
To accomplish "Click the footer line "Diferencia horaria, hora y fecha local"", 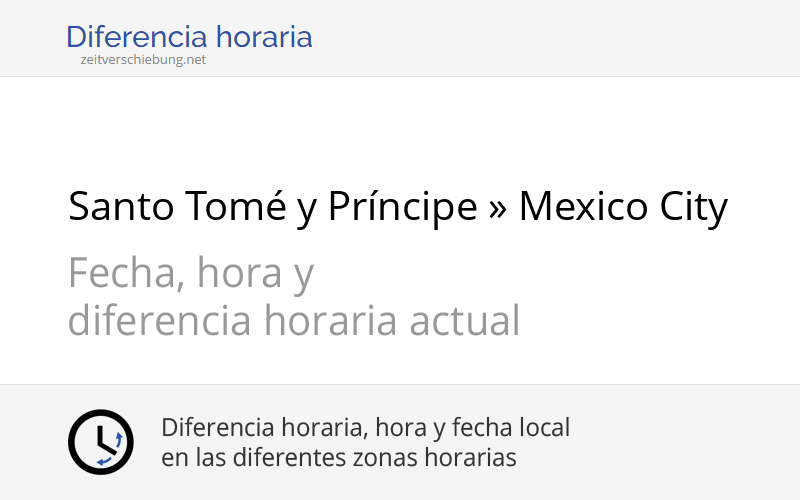I will coord(365,428).
